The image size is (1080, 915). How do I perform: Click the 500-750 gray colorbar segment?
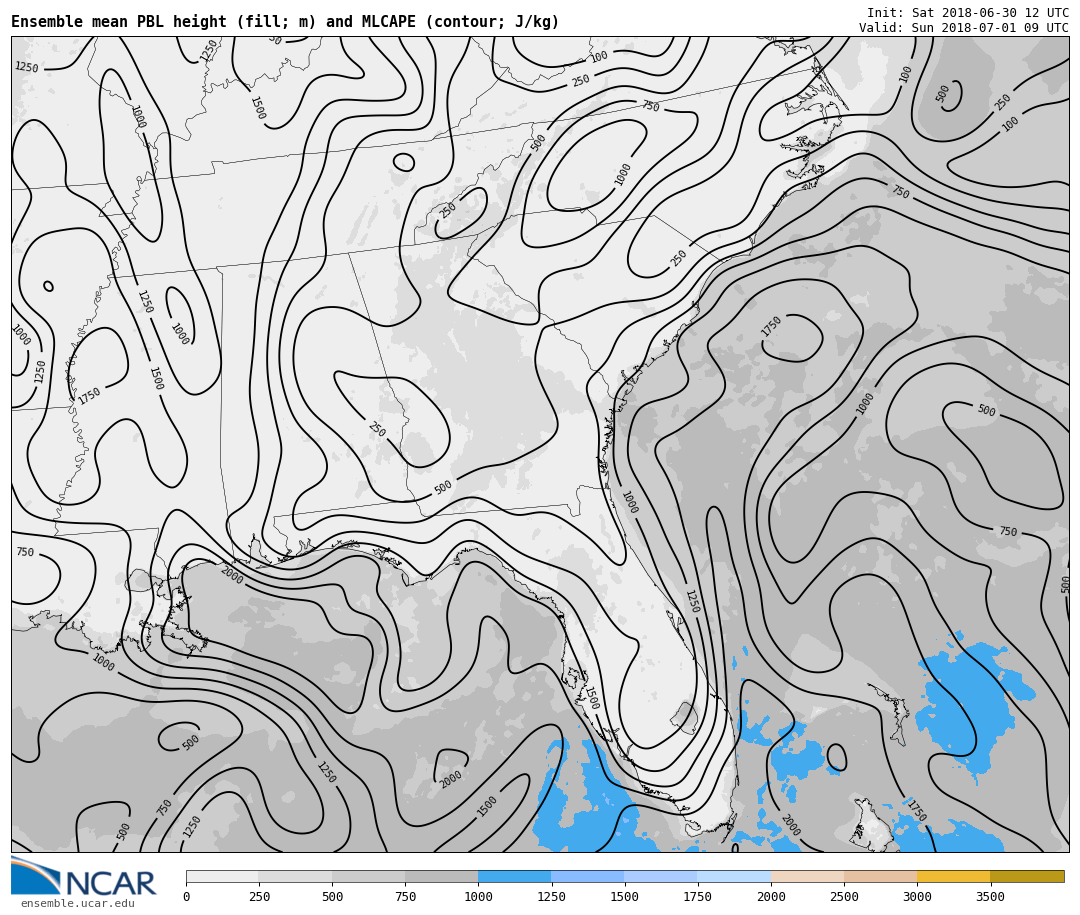368,876
